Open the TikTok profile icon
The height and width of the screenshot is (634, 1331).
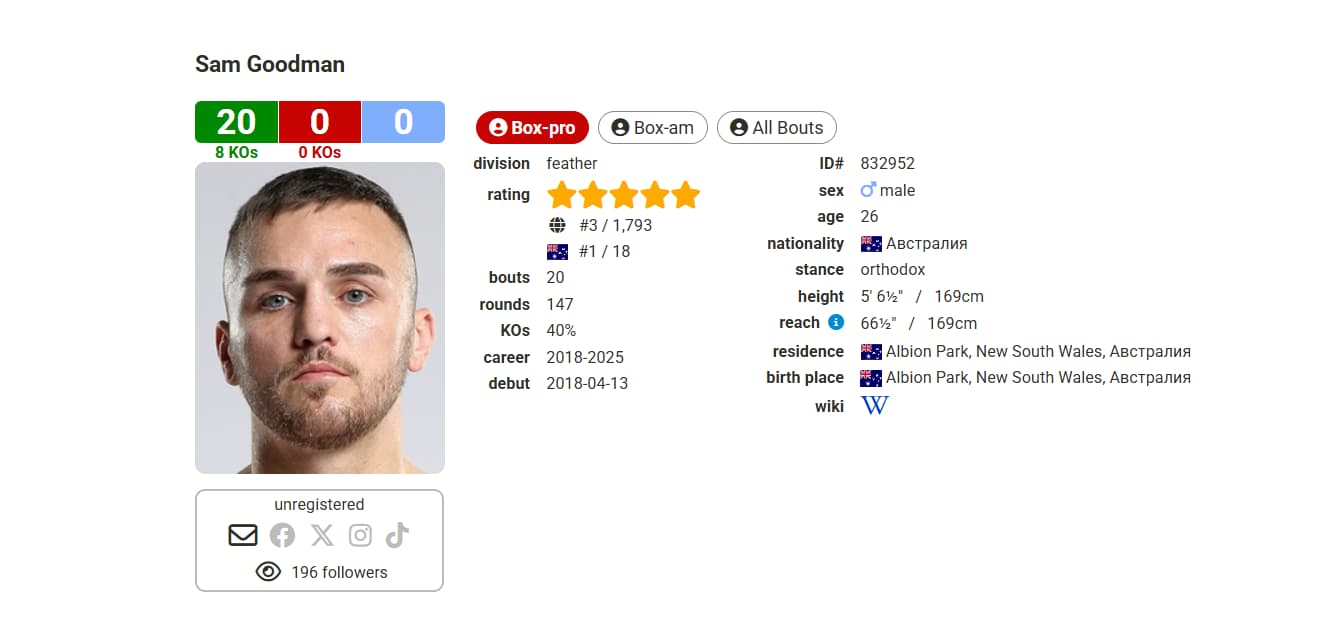point(397,536)
